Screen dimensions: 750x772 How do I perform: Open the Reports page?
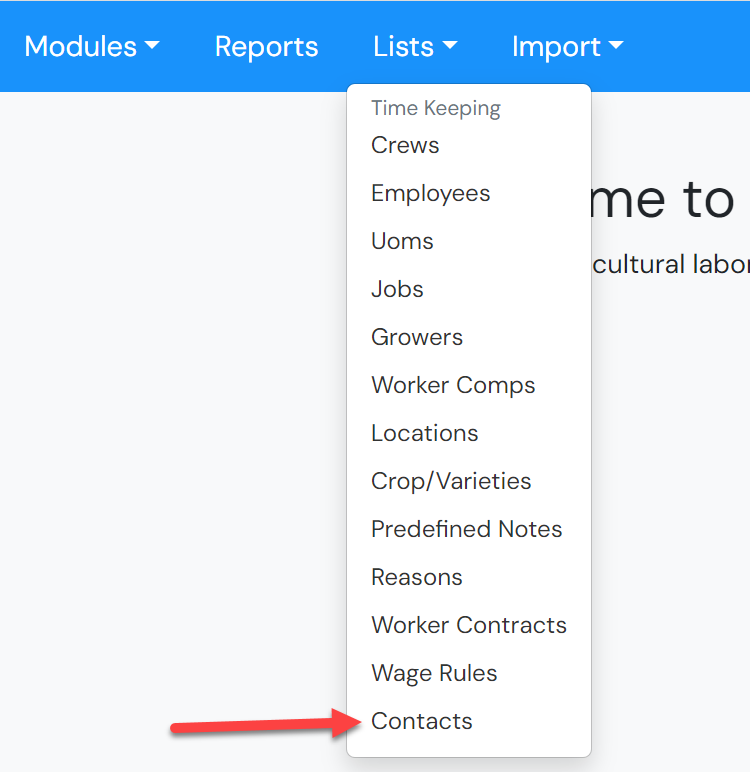pos(266,47)
